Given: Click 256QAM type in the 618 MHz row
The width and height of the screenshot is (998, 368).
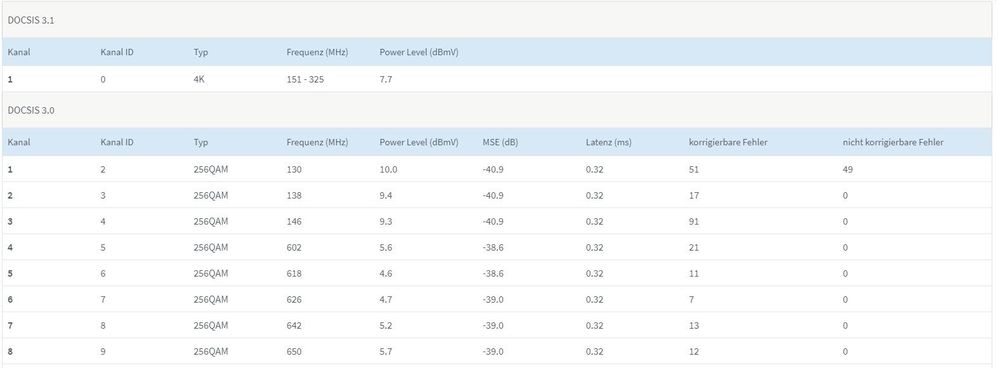Looking at the screenshot, I should pos(211,274).
